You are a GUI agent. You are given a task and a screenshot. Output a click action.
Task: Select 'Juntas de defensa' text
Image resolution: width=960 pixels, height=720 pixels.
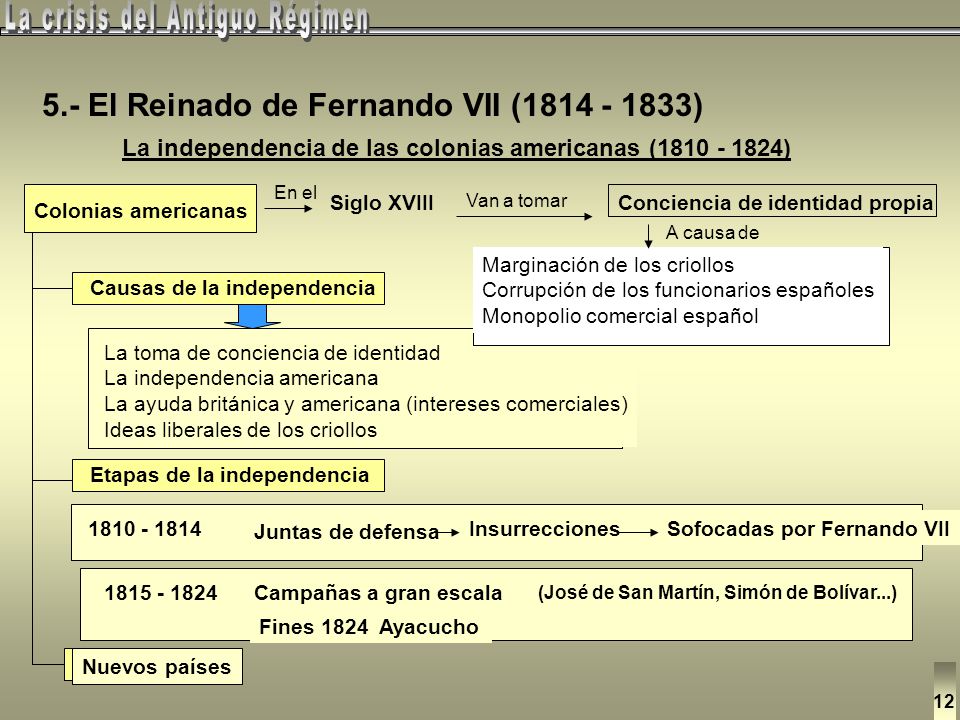coord(347,532)
